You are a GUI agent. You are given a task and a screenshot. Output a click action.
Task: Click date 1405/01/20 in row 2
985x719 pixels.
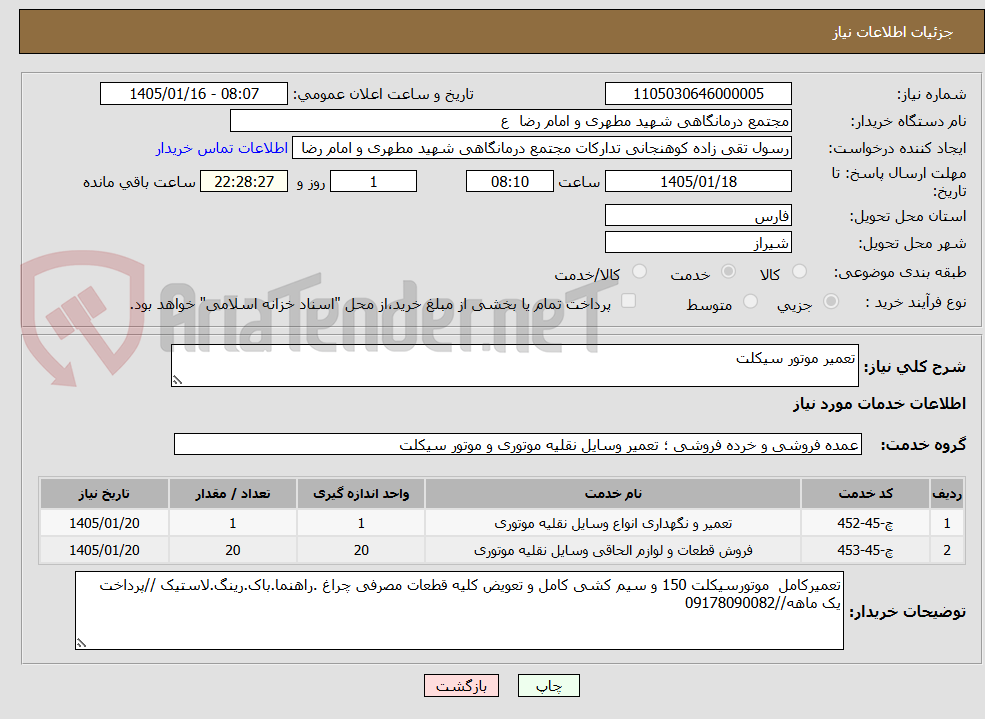(x=104, y=550)
